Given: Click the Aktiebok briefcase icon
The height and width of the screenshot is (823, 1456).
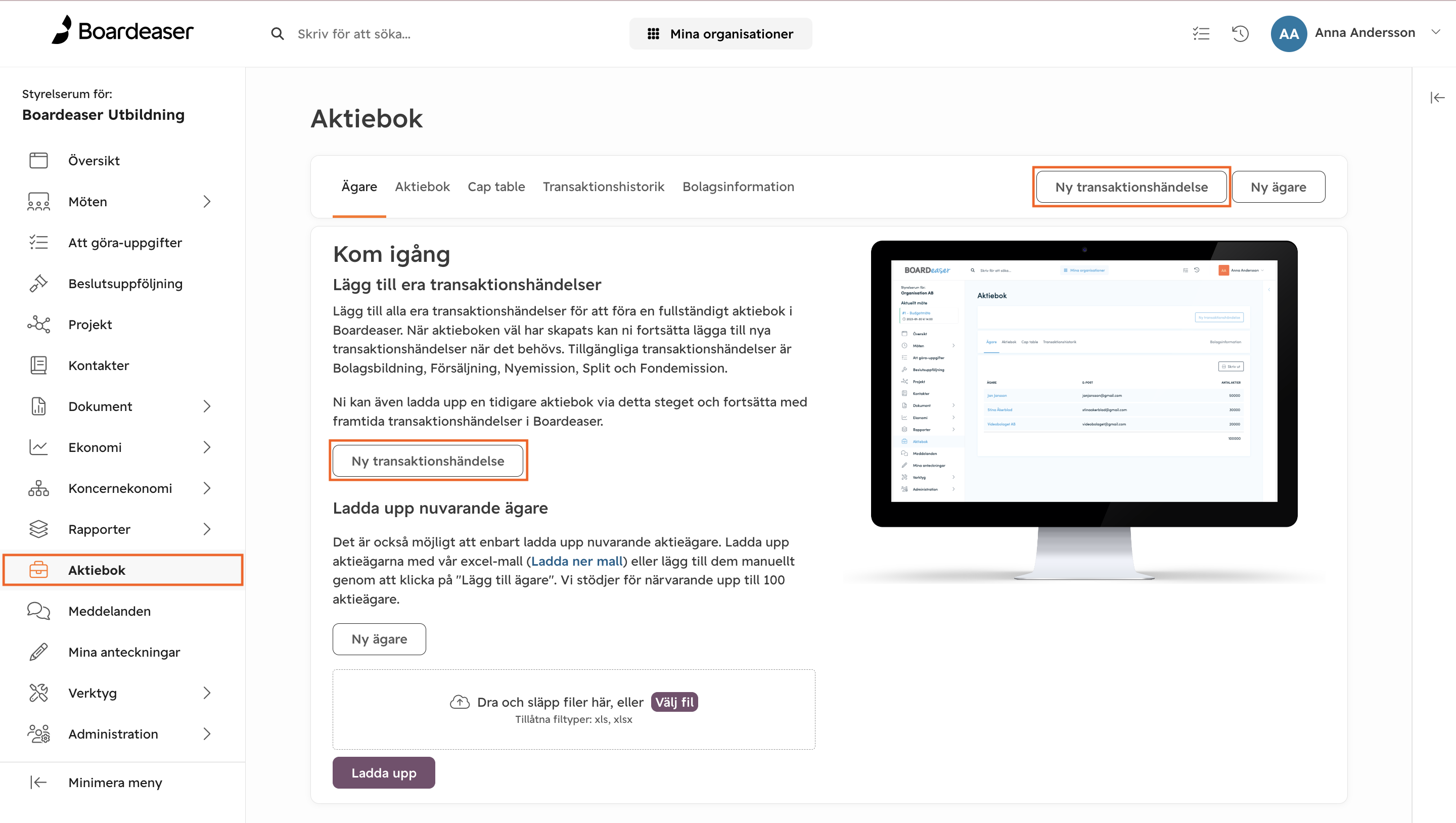Looking at the screenshot, I should [38, 570].
